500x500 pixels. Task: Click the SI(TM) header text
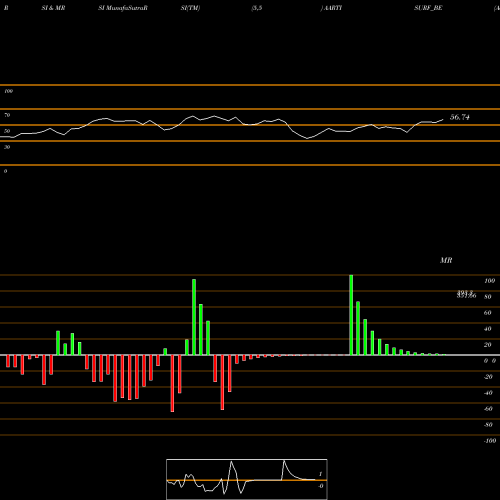tap(190, 8)
